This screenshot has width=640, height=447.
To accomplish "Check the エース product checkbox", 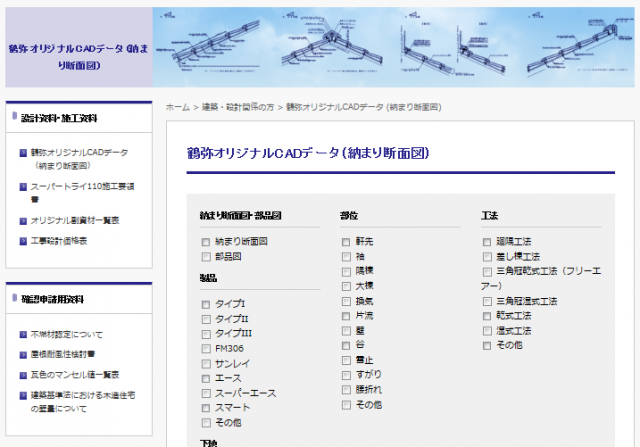I will (206, 378).
